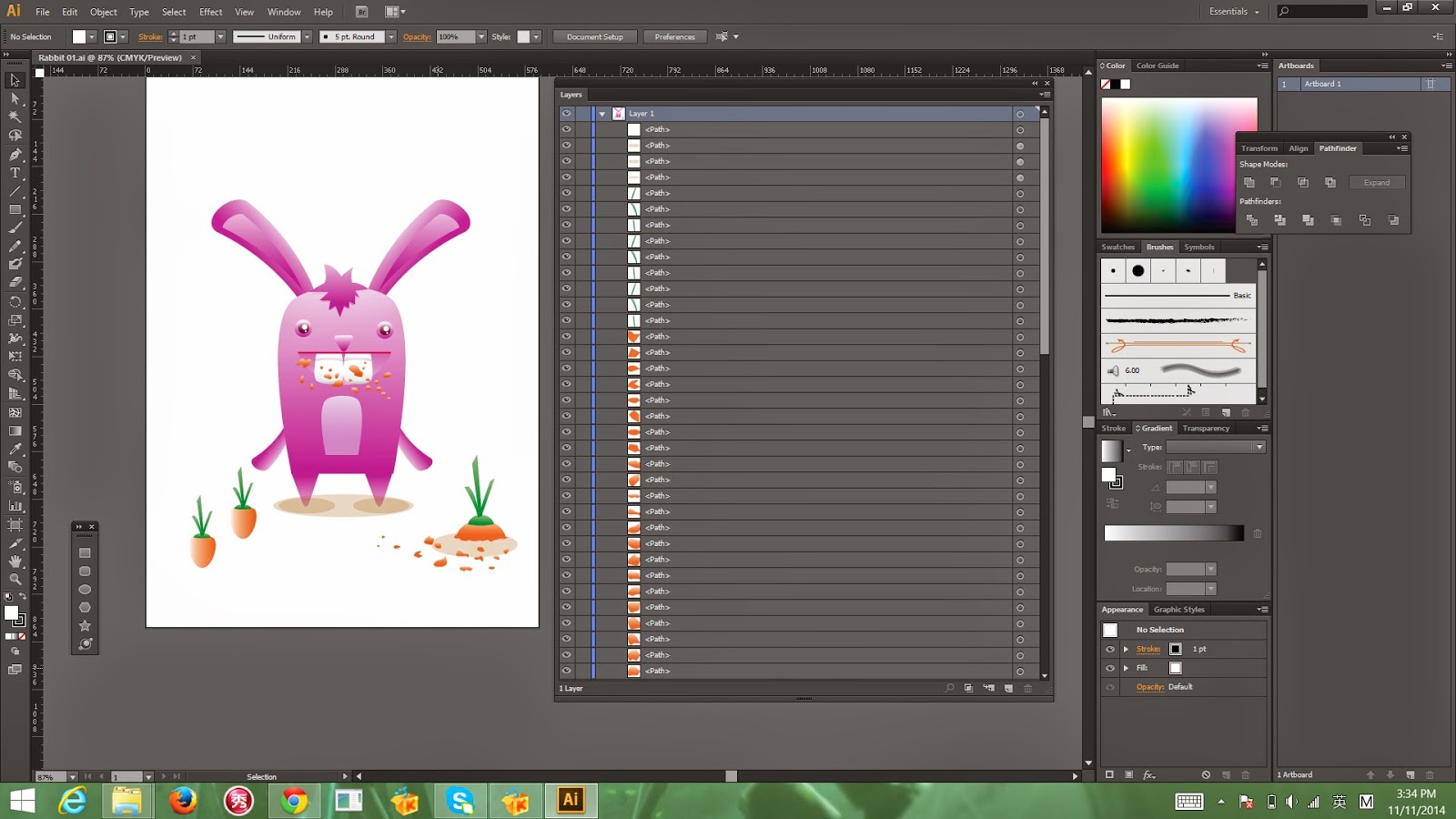
Task: Select the Paintbrush tool
Action: 15,227
